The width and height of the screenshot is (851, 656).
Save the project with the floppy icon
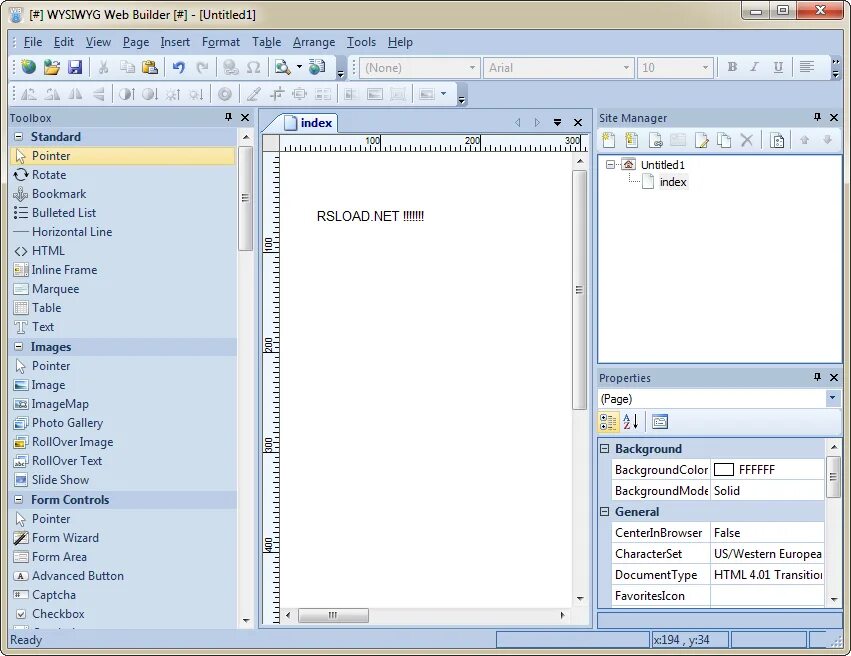point(74,67)
